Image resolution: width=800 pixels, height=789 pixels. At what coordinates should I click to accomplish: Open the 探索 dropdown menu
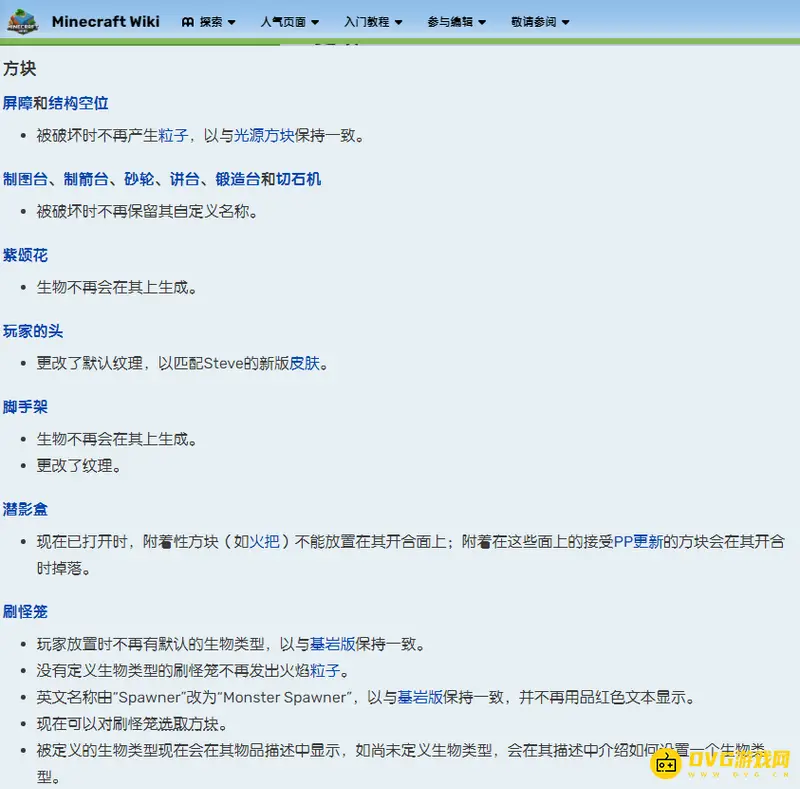point(209,22)
